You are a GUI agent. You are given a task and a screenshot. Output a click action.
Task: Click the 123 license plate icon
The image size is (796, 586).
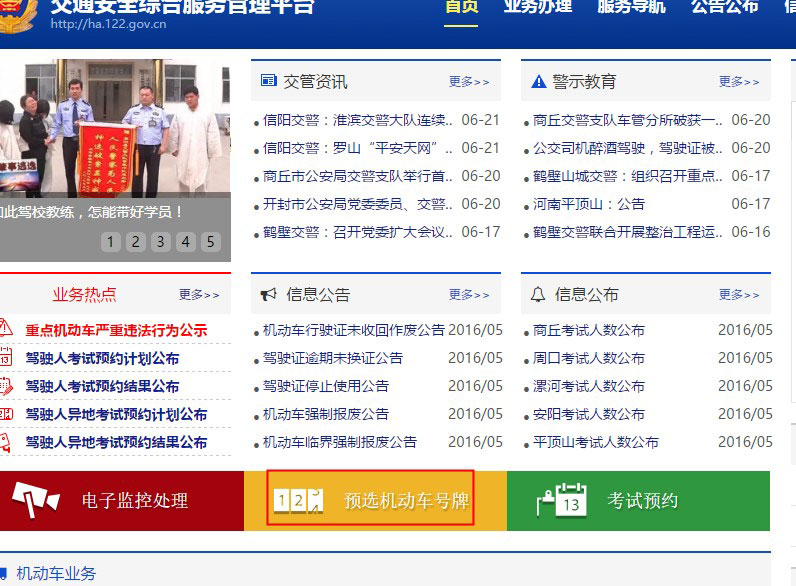tap(298, 501)
